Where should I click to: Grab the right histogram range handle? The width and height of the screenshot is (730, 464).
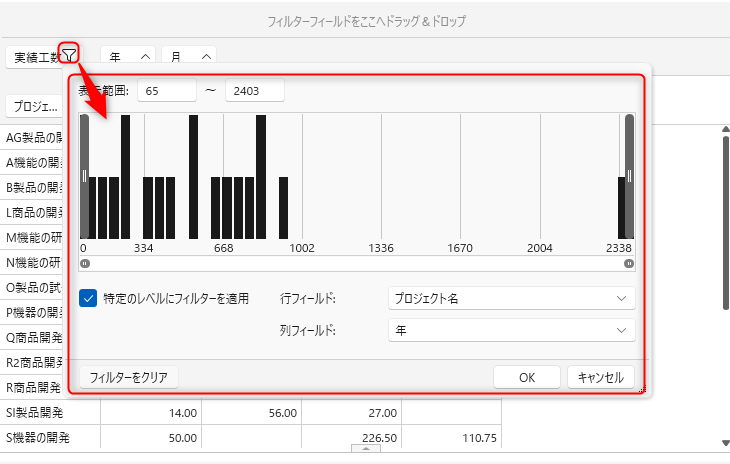[629, 175]
